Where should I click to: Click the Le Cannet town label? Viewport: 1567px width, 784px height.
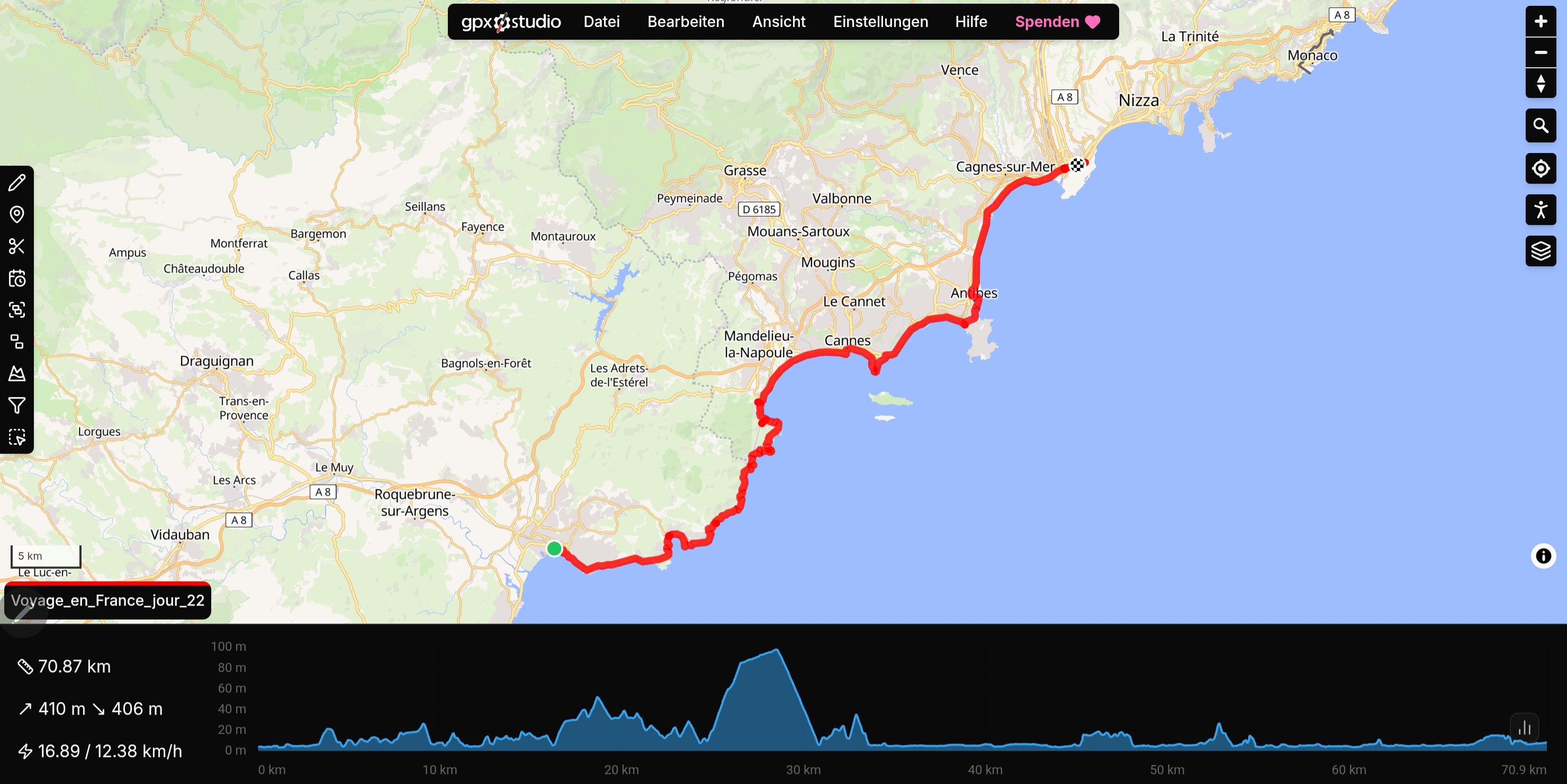[x=854, y=302]
